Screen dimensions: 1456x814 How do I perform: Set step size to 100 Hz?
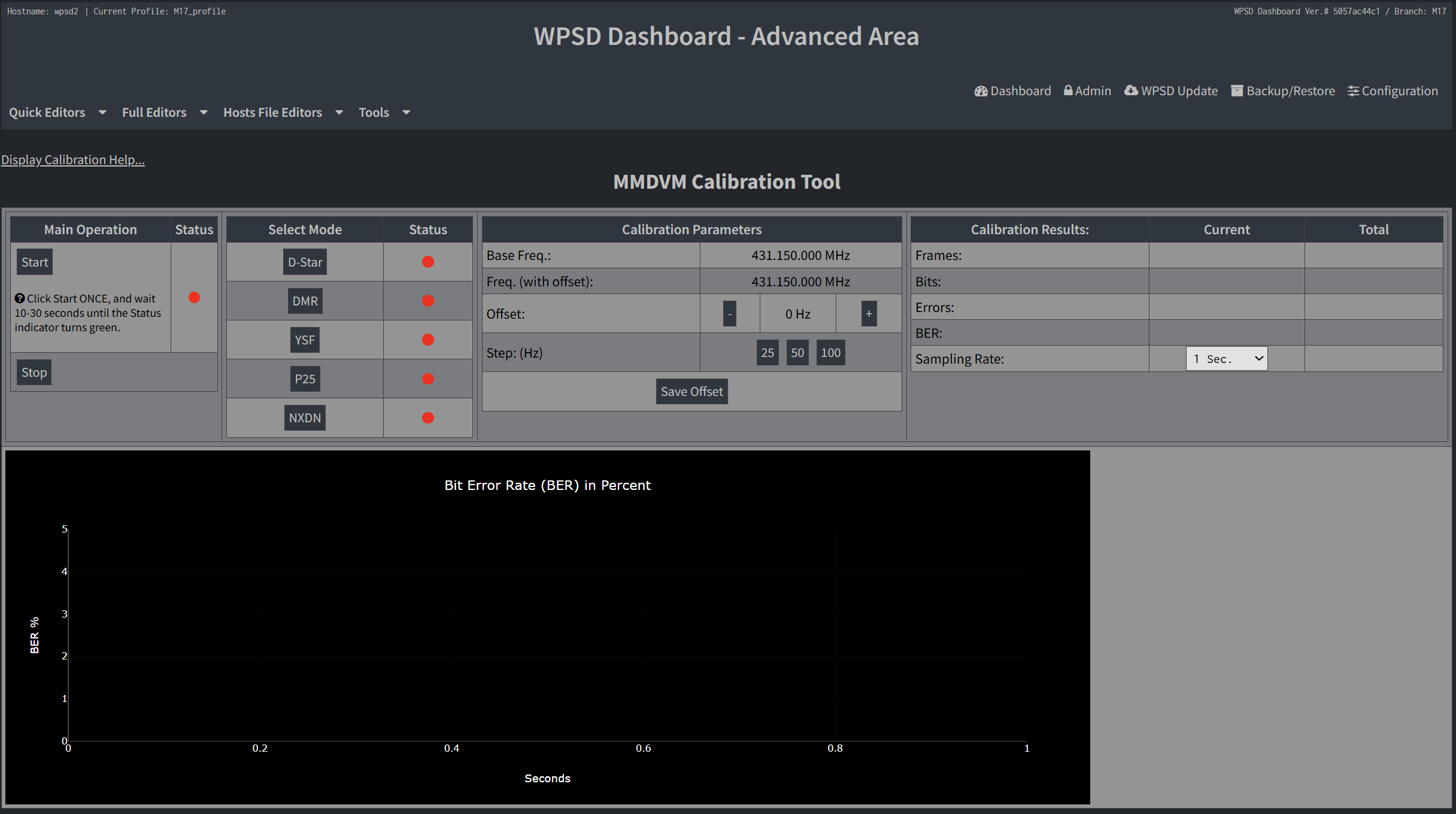click(x=830, y=353)
